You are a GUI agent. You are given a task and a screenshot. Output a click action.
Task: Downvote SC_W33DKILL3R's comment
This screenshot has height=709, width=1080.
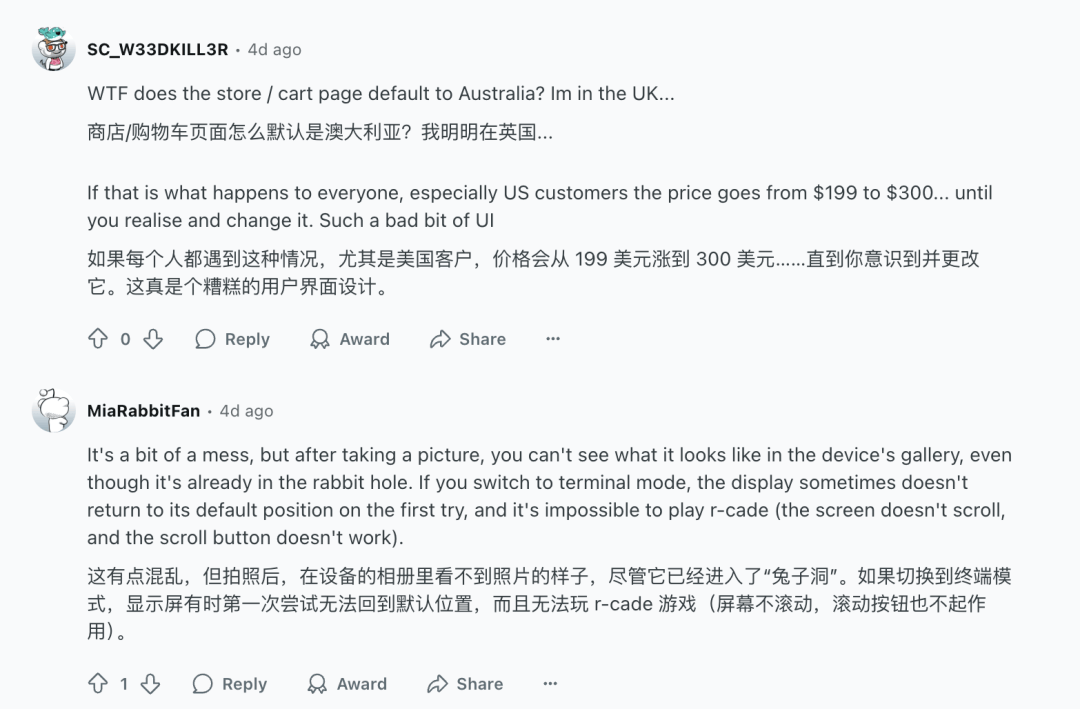click(x=153, y=339)
